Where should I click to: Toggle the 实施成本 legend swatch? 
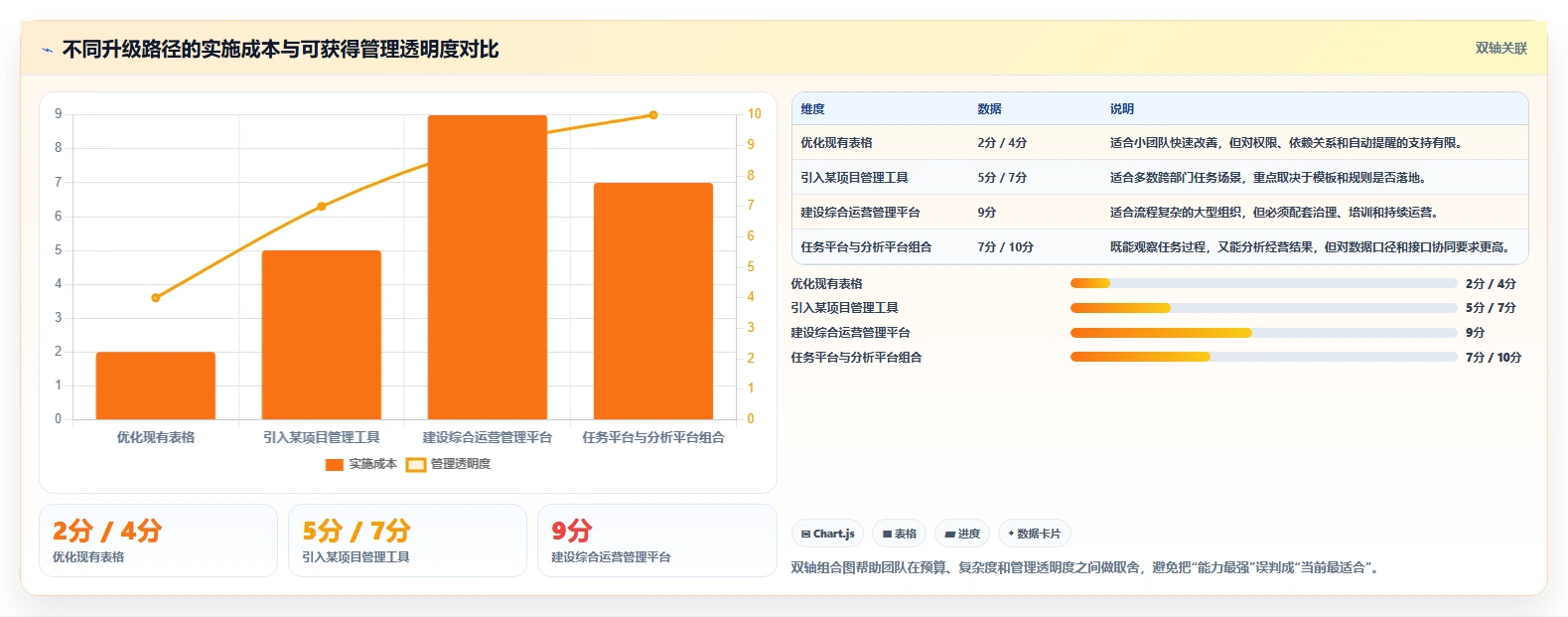coord(334,464)
